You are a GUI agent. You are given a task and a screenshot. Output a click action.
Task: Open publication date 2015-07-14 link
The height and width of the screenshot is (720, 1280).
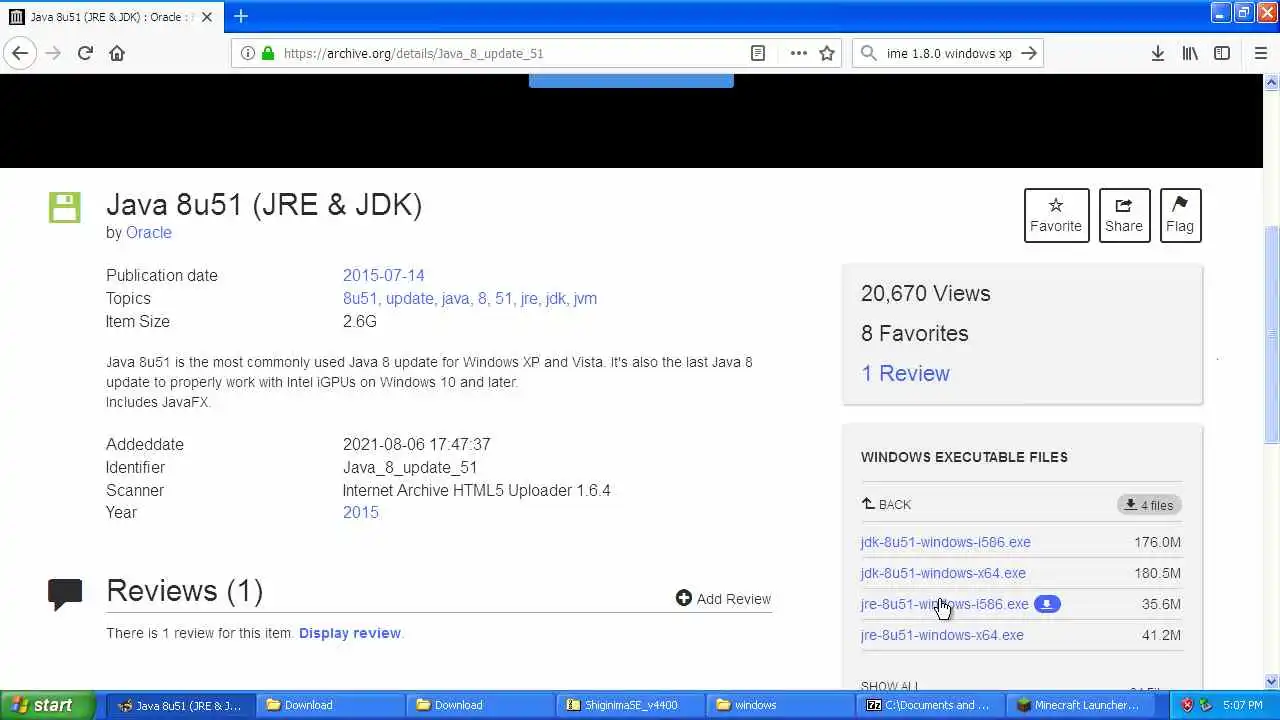tap(383, 275)
